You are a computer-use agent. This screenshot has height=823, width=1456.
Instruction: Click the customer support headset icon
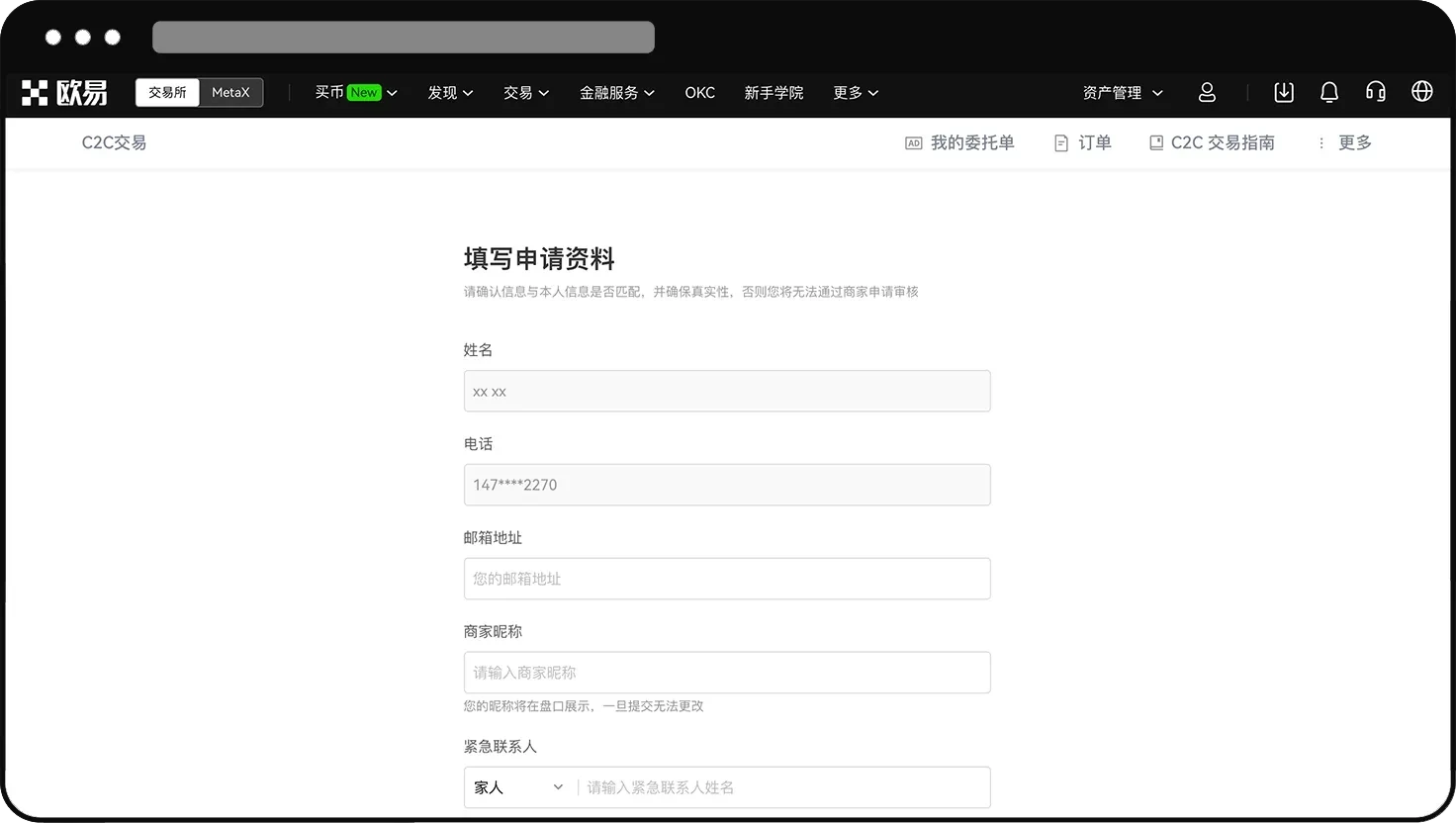pos(1376,92)
